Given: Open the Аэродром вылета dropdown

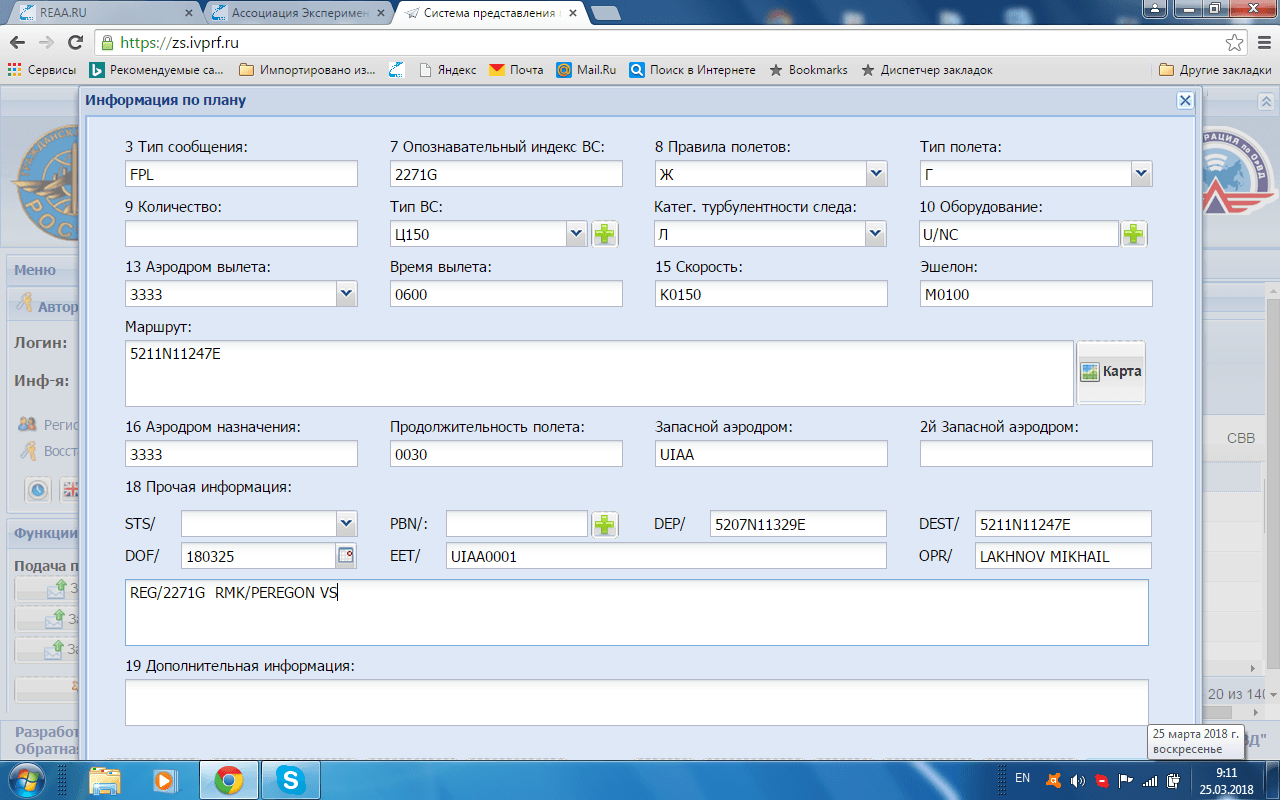Looking at the screenshot, I should click(346, 294).
